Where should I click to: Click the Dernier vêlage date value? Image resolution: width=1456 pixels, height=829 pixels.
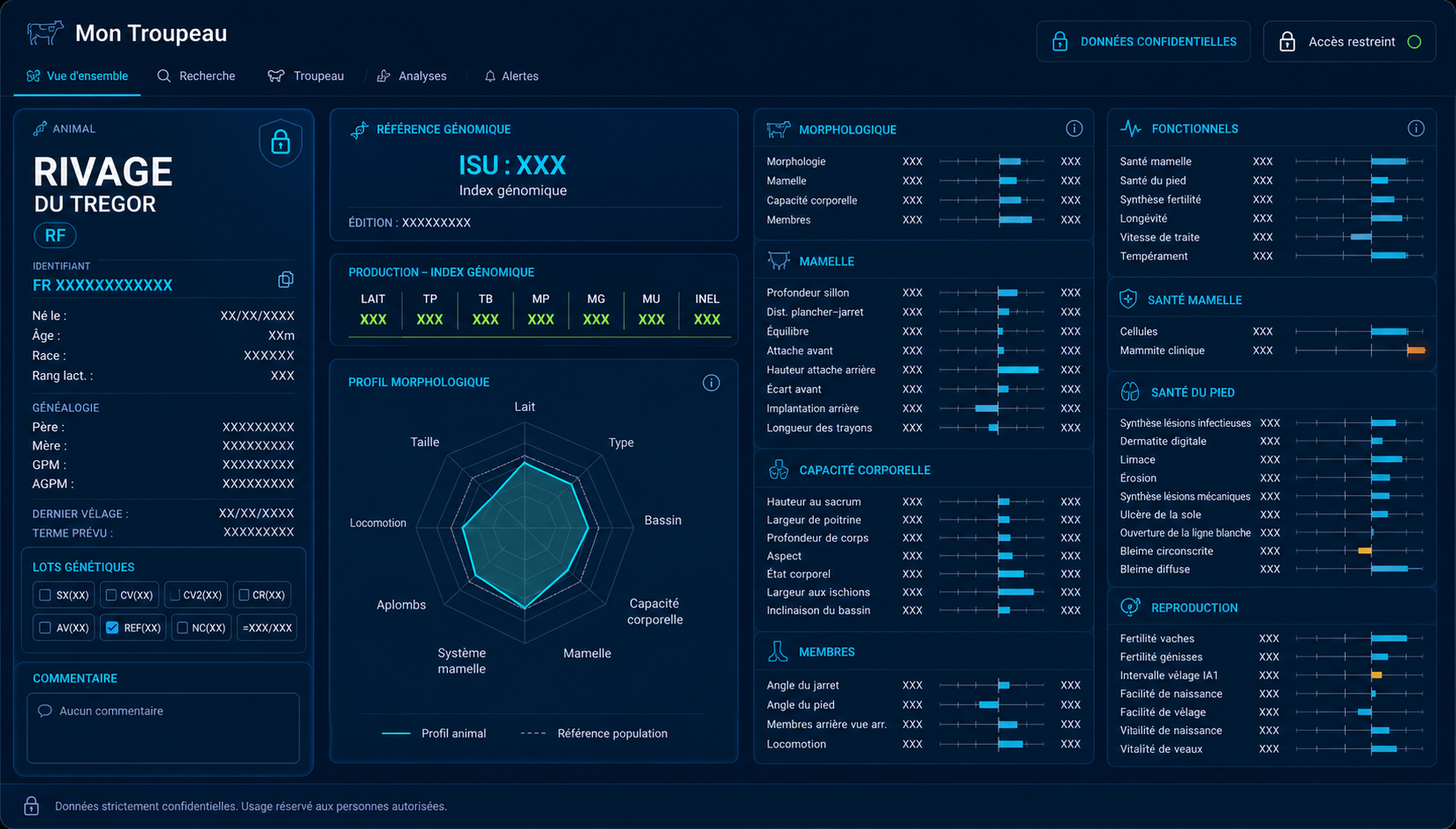(x=257, y=513)
